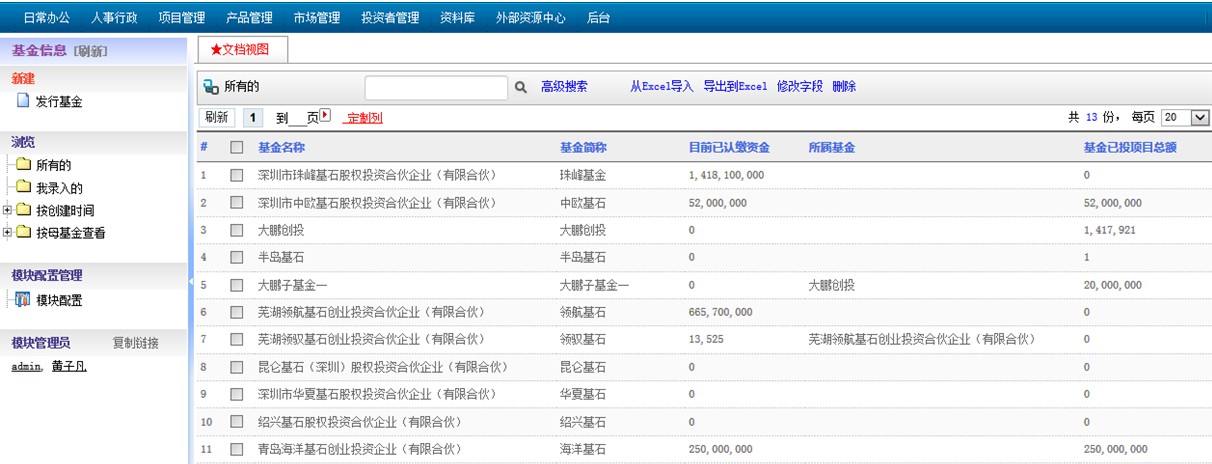
Task: Click the 所有的 view icon in toolbar
Action: click(211, 87)
